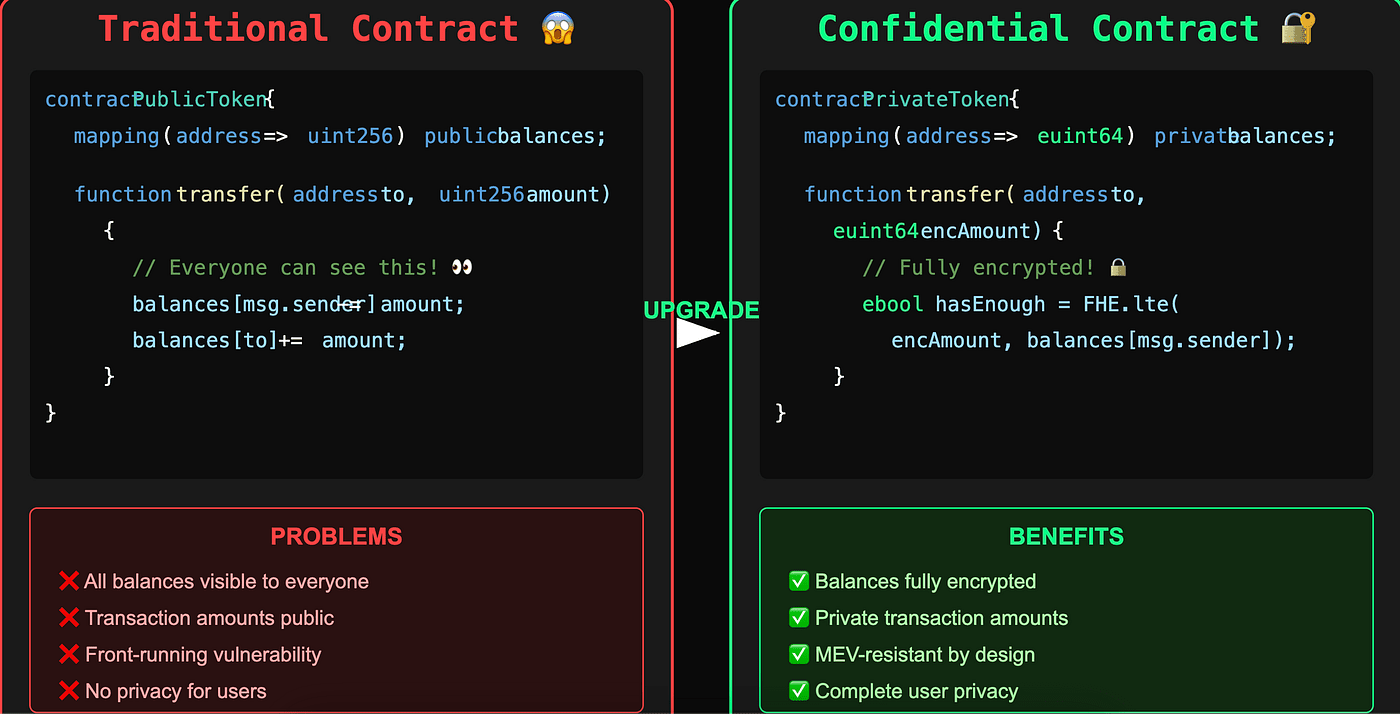Select the 'Traditional Contract' heading
This screenshot has width=1400, height=714.
click(x=308, y=29)
